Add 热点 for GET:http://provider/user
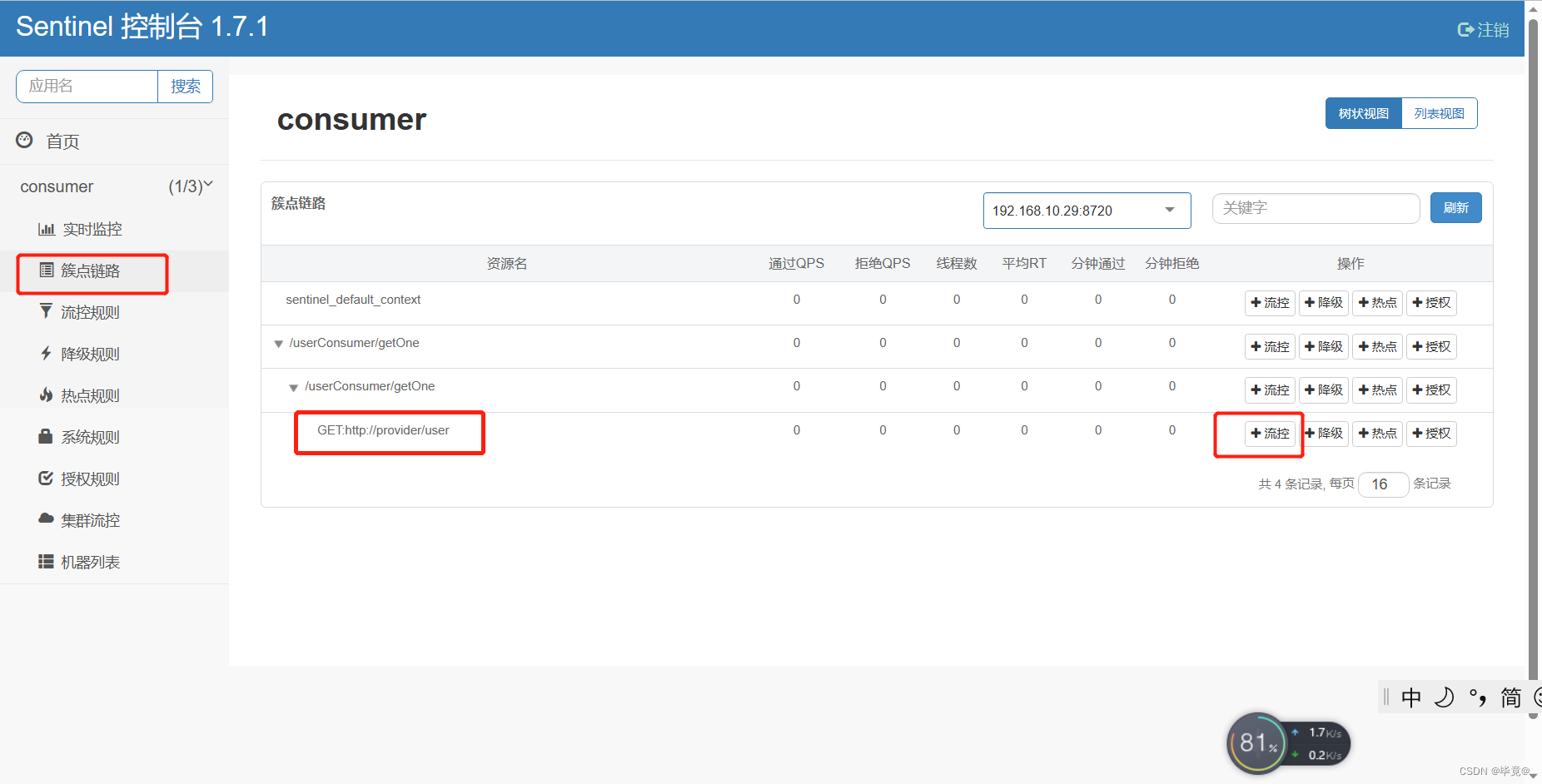 pyautogui.click(x=1377, y=434)
